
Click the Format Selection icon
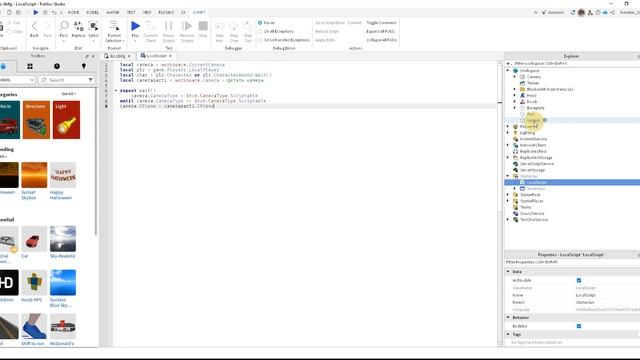[114, 27]
